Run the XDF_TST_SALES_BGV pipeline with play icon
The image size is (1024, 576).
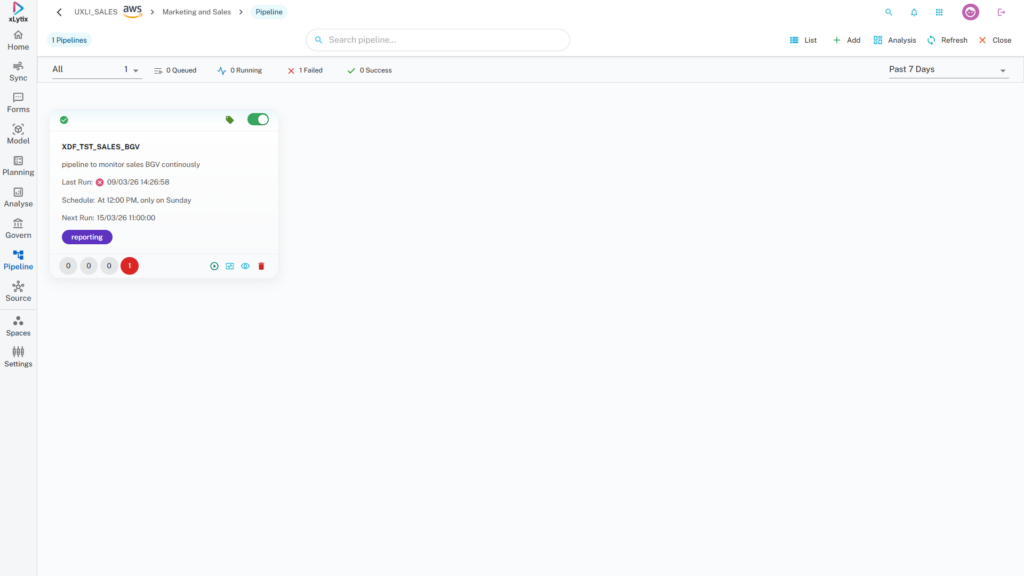214,266
